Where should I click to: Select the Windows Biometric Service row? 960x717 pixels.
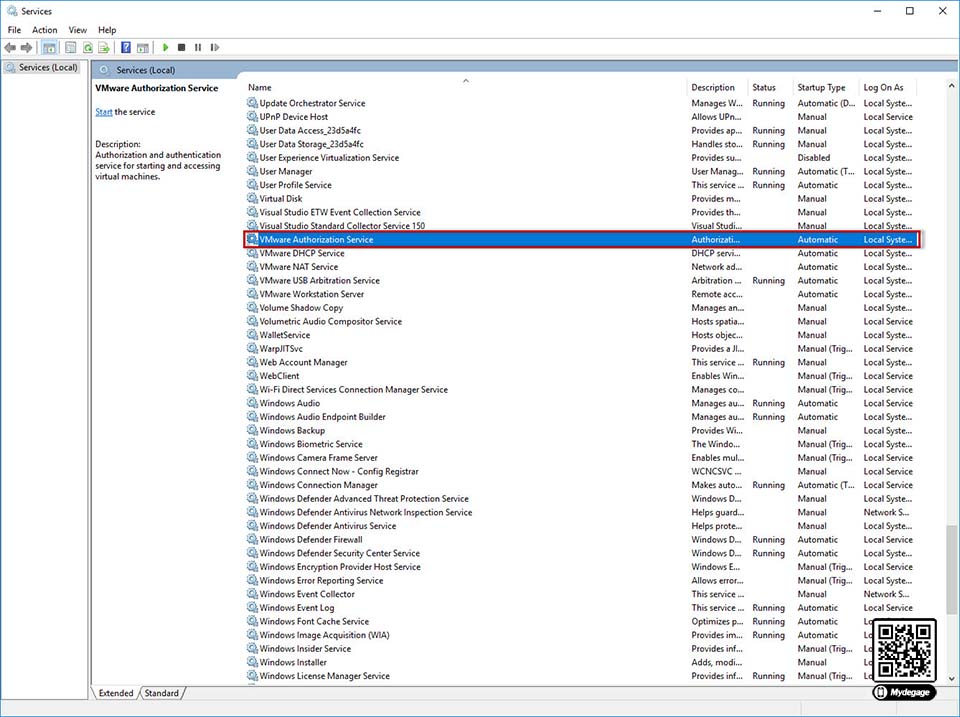tap(582, 444)
